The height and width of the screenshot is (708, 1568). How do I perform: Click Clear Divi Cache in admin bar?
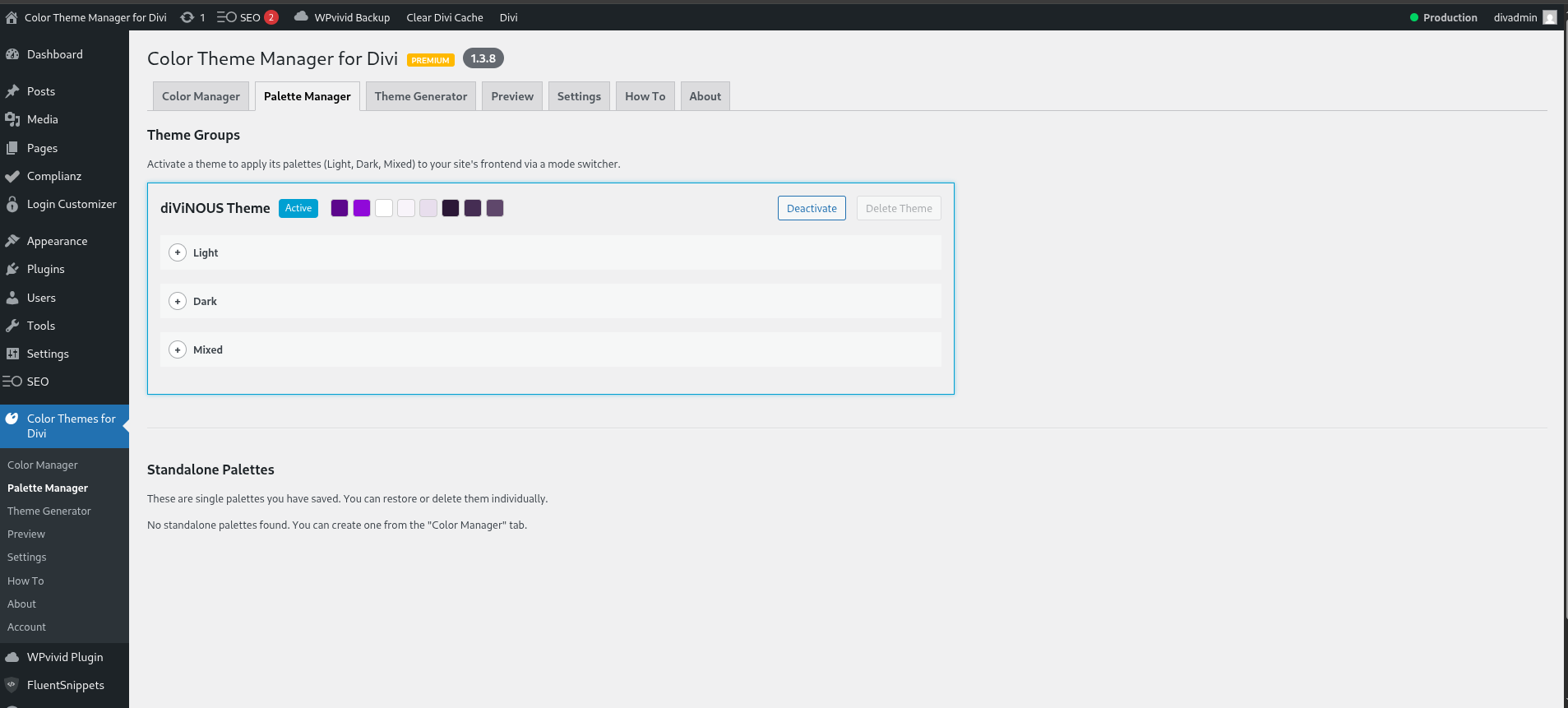[x=445, y=17]
